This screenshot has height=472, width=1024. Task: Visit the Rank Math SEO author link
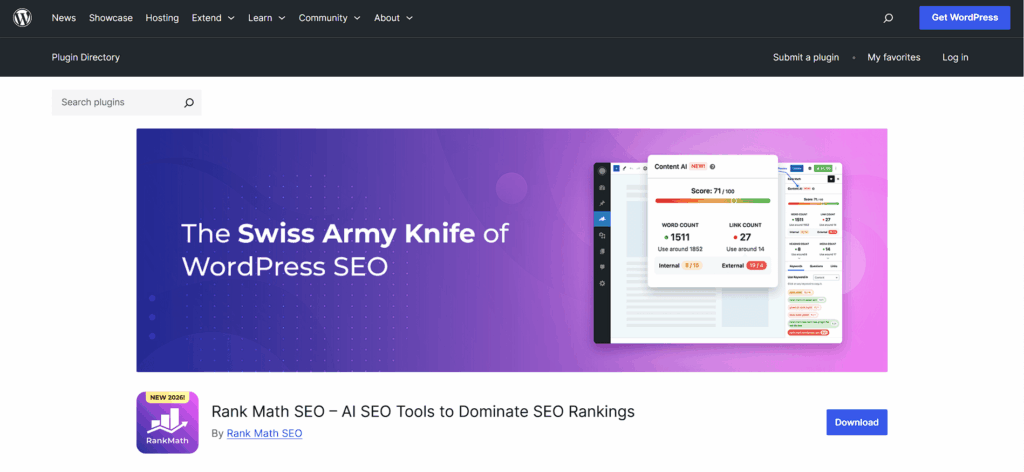[x=264, y=433]
